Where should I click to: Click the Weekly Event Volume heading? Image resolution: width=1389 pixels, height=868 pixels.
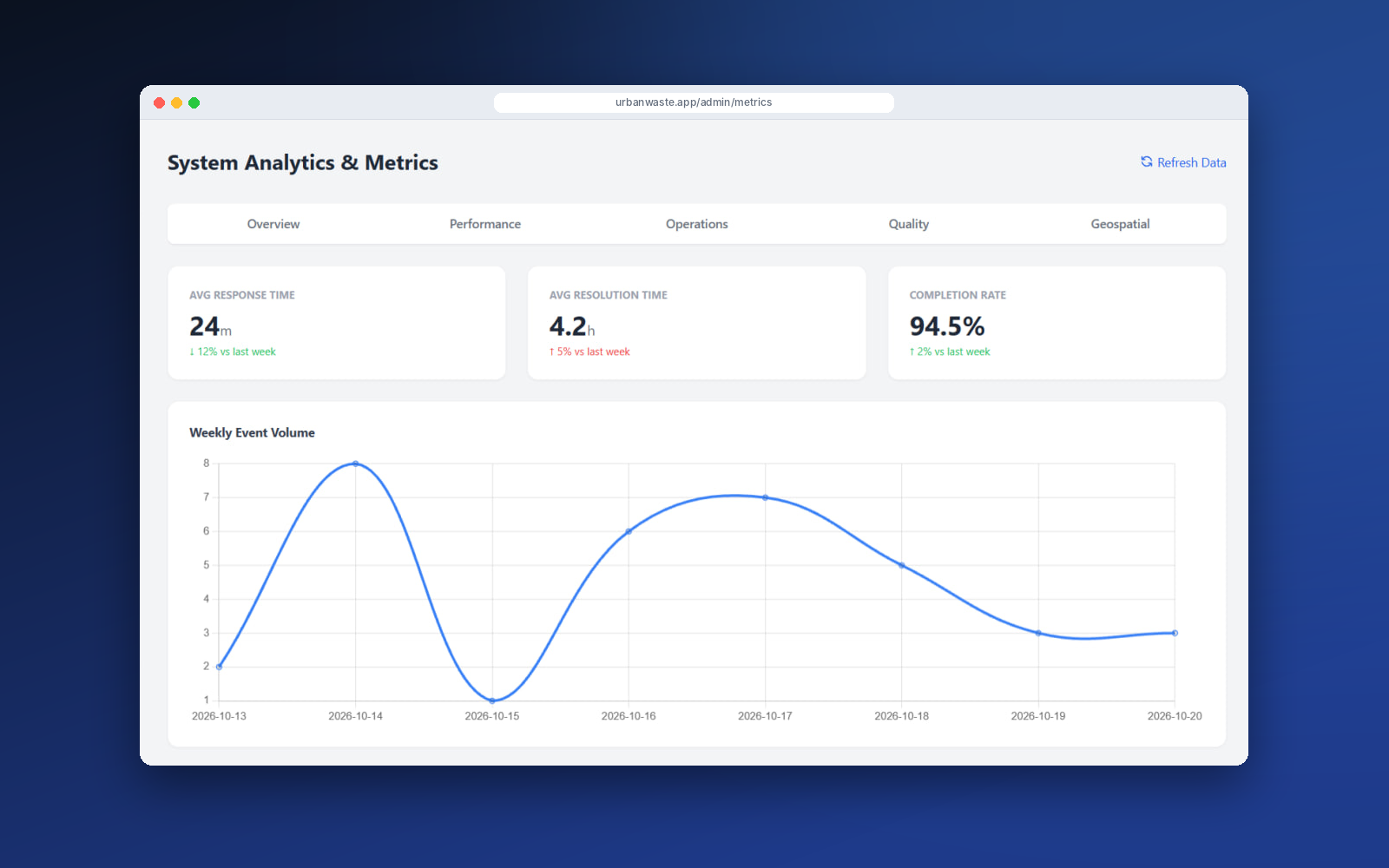(x=252, y=432)
